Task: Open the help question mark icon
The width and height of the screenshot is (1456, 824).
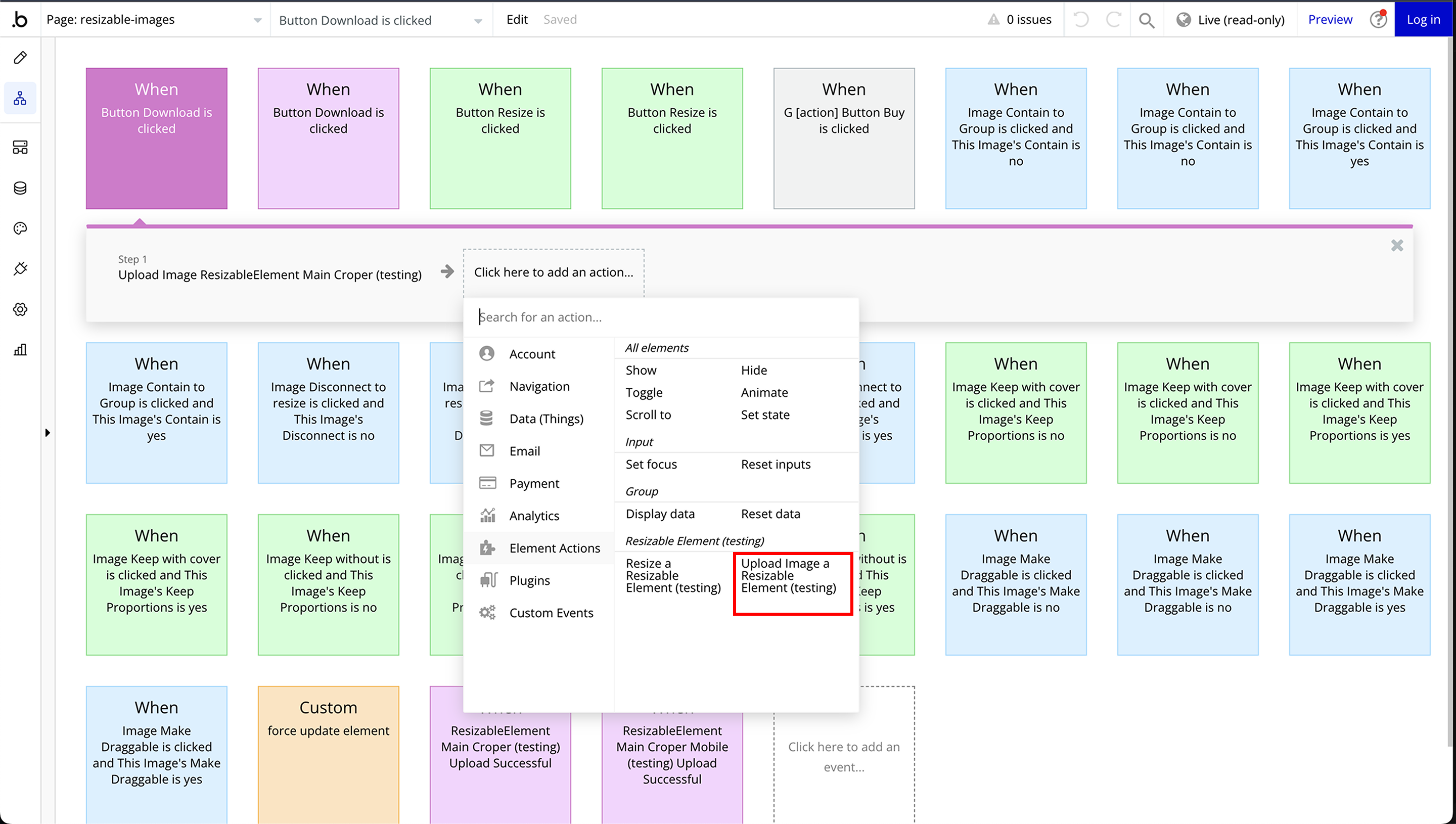Action: (1378, 20)
